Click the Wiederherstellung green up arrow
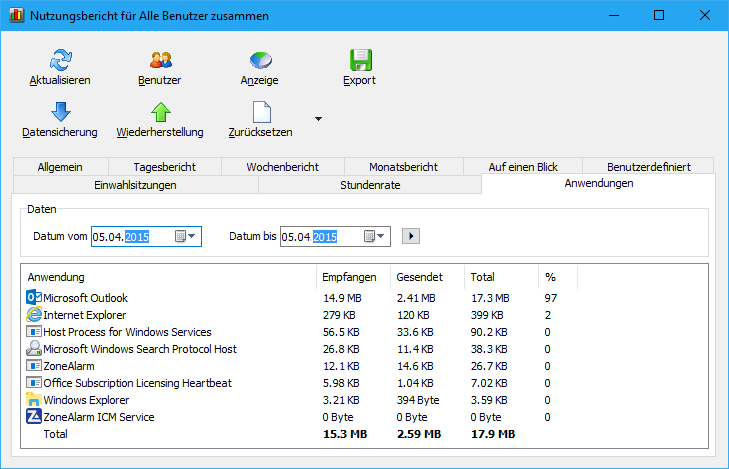 tap(160, 112)
